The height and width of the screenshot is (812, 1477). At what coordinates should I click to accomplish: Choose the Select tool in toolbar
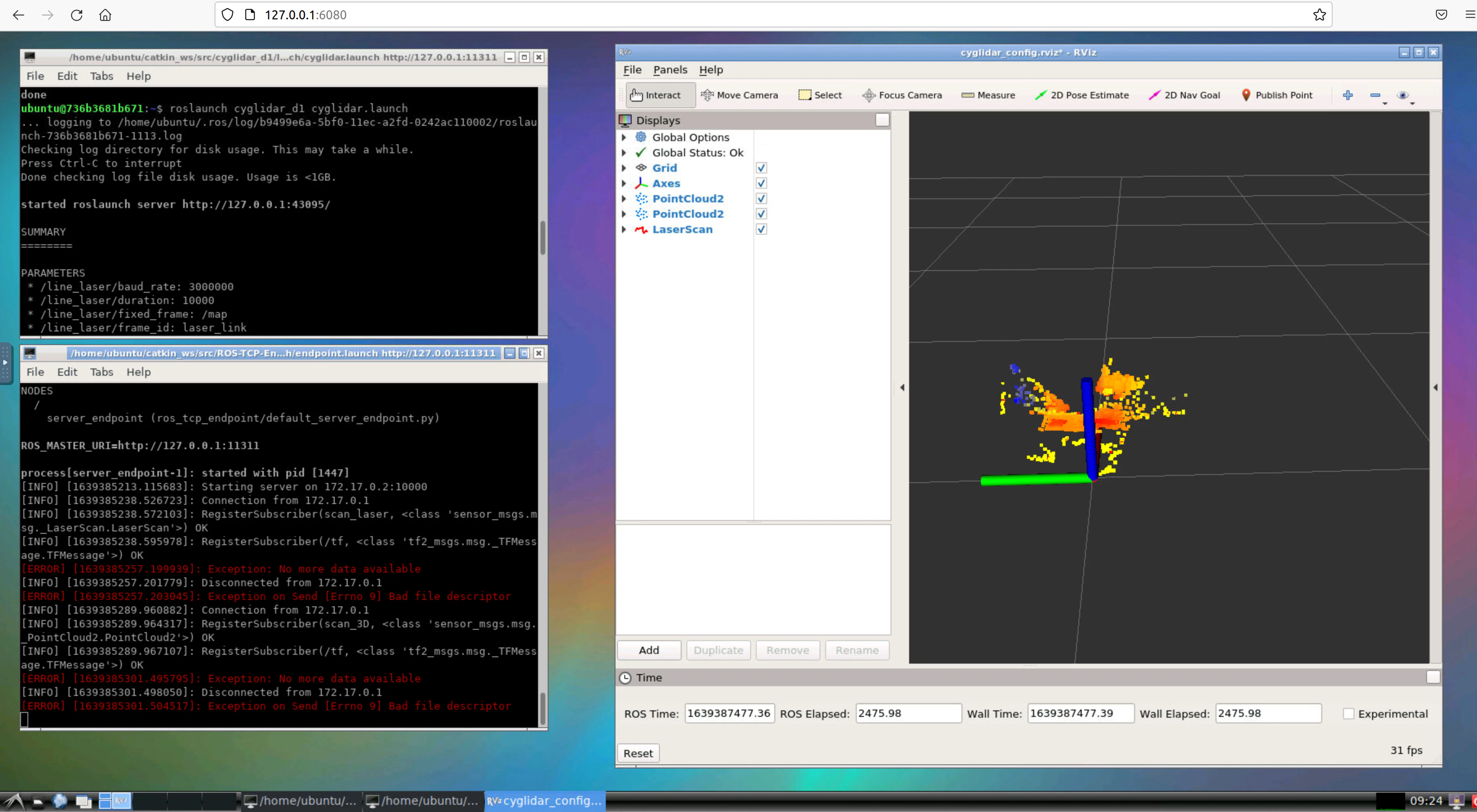click(x=820, y=95)
